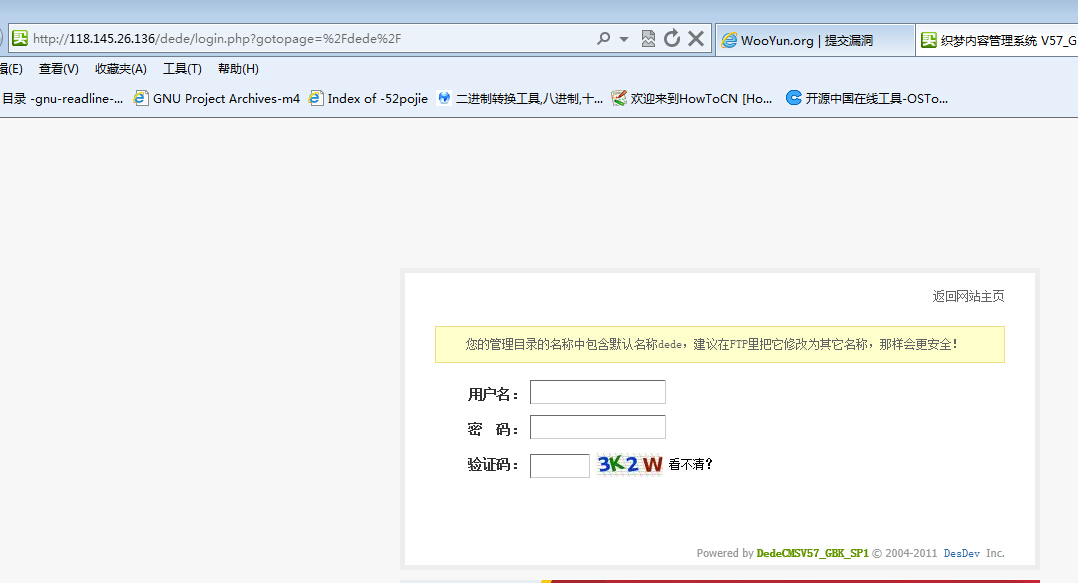
Task: Focus the 用户名 input field
Action: click(x=597, y=392)
